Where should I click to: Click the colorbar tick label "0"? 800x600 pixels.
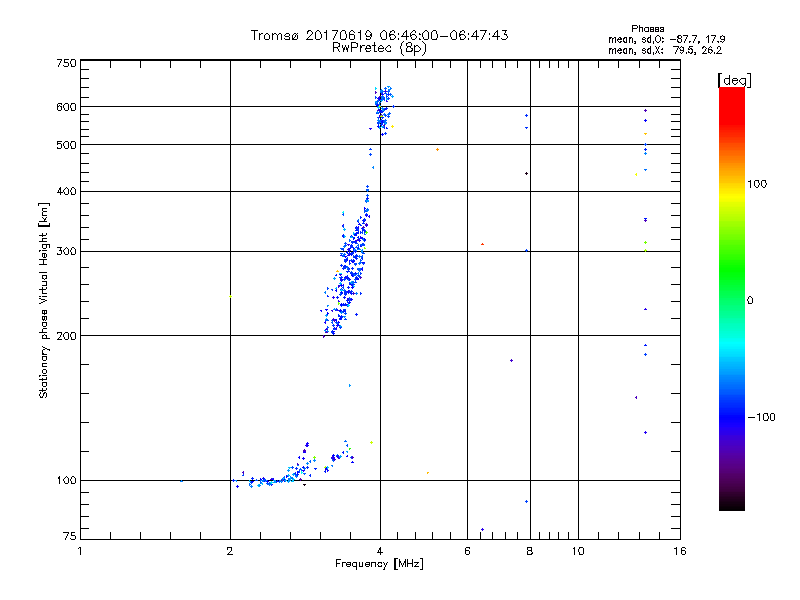coord(749,300)
